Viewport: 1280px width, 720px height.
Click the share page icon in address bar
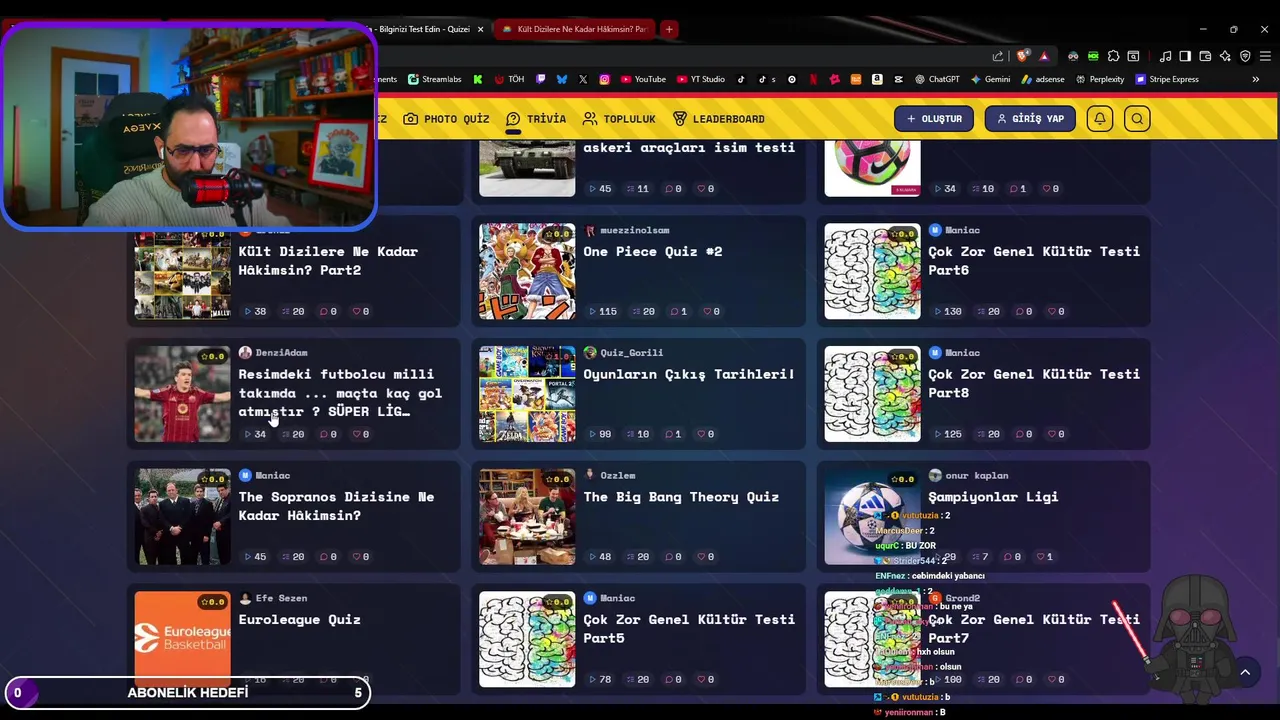pos(998,56)
